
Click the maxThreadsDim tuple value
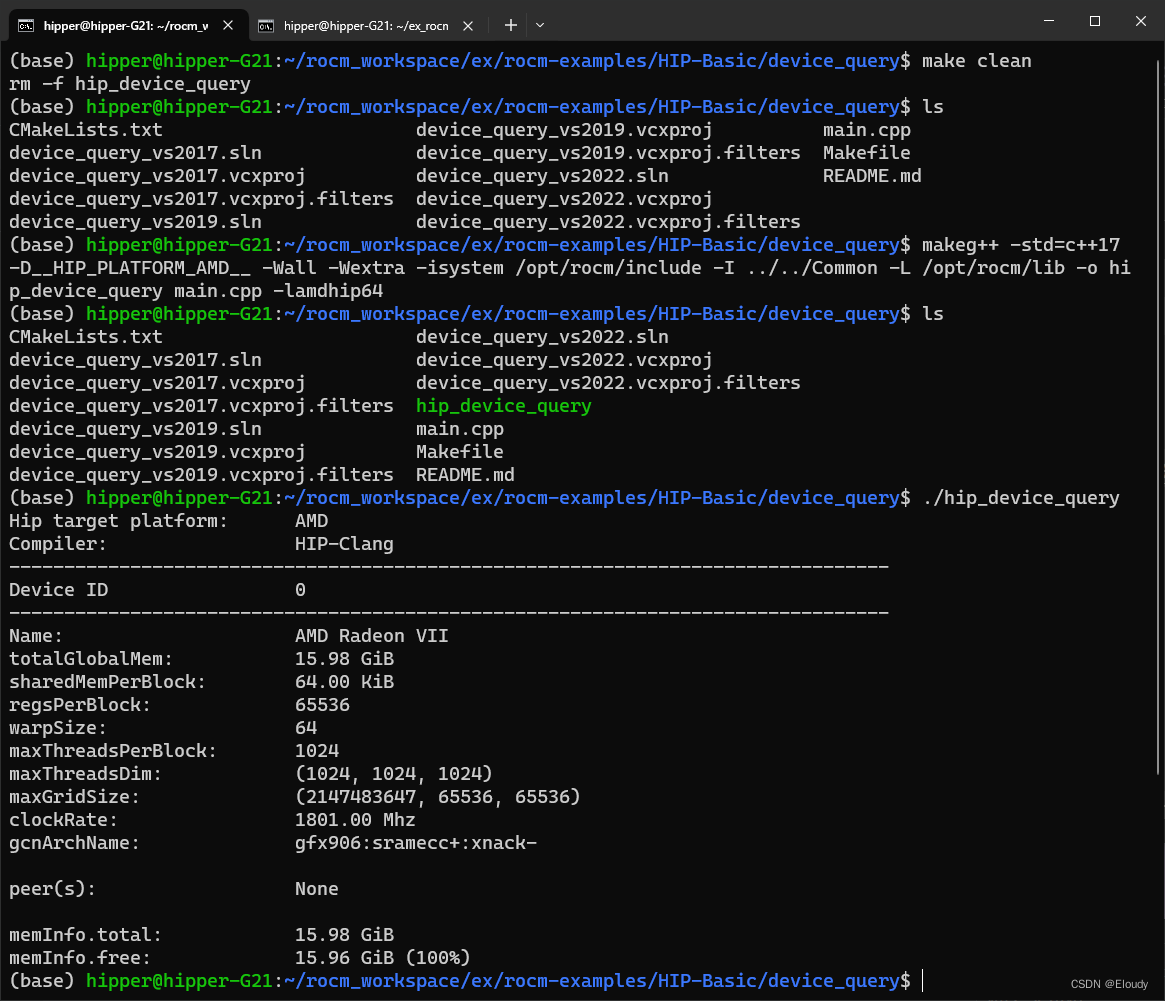pyautogui.click(x=394, y=774)
